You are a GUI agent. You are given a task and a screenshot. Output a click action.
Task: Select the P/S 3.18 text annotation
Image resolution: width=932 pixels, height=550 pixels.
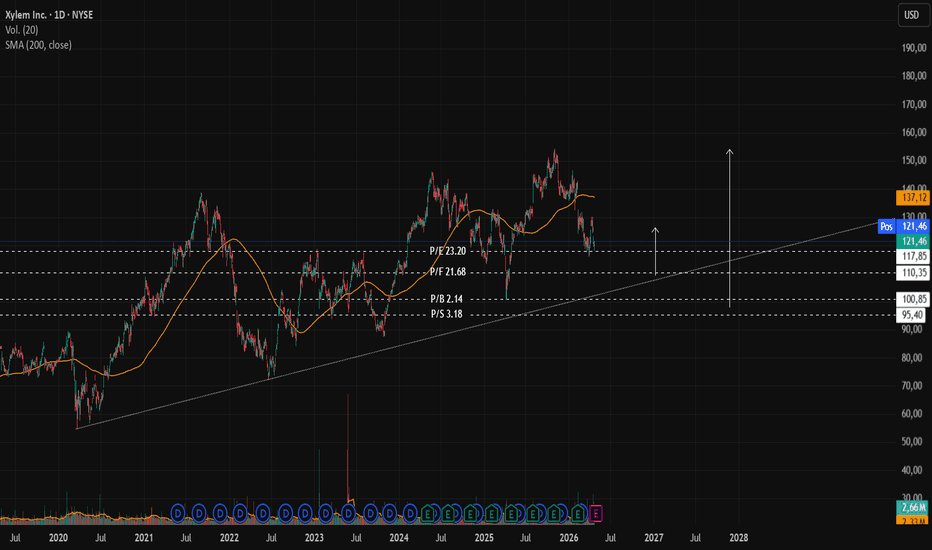click(x=446, y=315)
